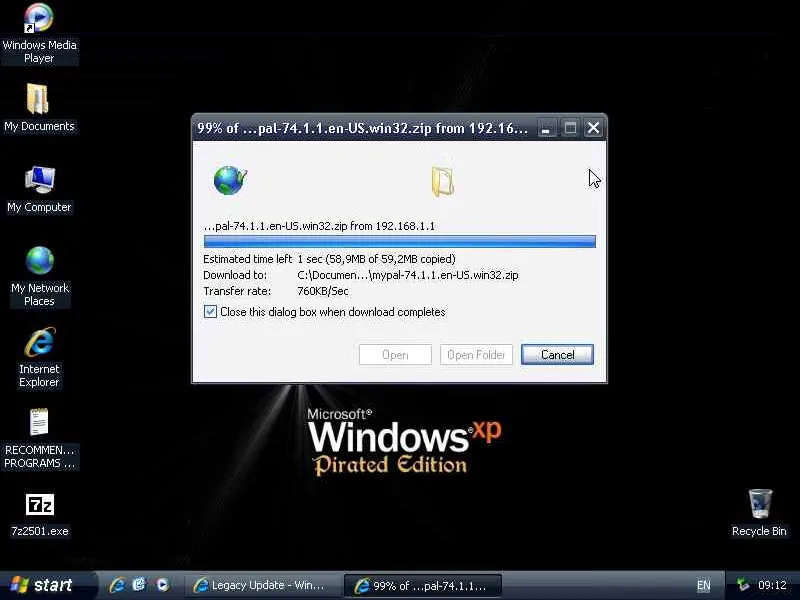
Task: Click the 09:12 taskbar clock
Action: 772,585
